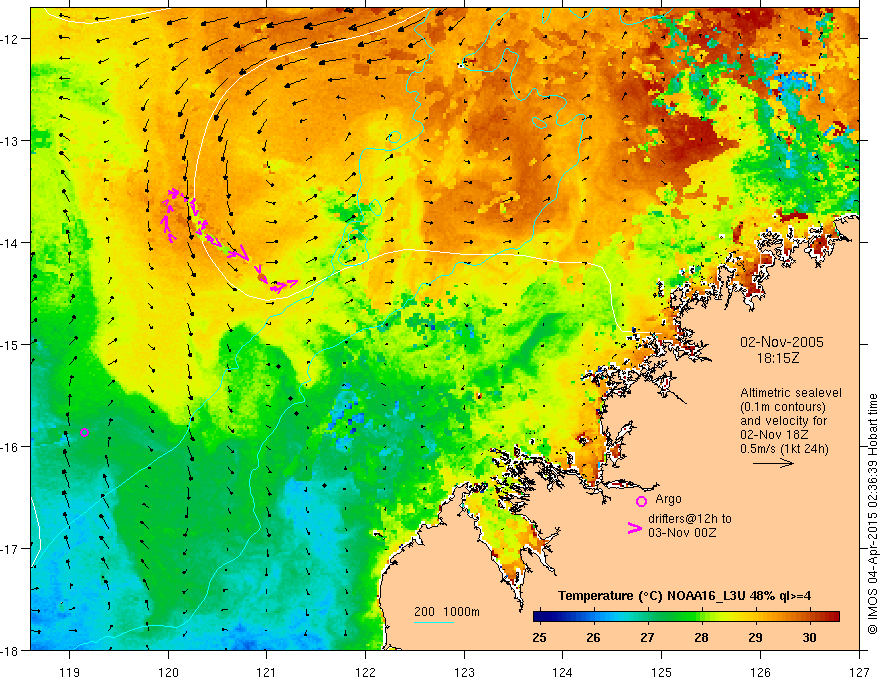
Task: Click the temperature color scale bar
Action: click(686, 617)
